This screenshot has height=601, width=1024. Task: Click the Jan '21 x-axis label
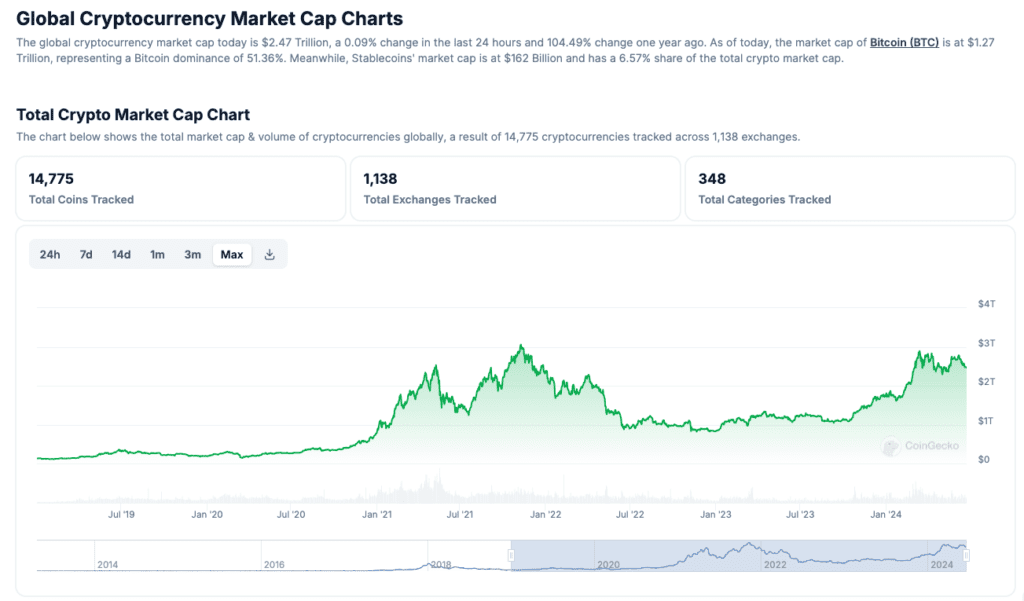(x=377, y=514)
